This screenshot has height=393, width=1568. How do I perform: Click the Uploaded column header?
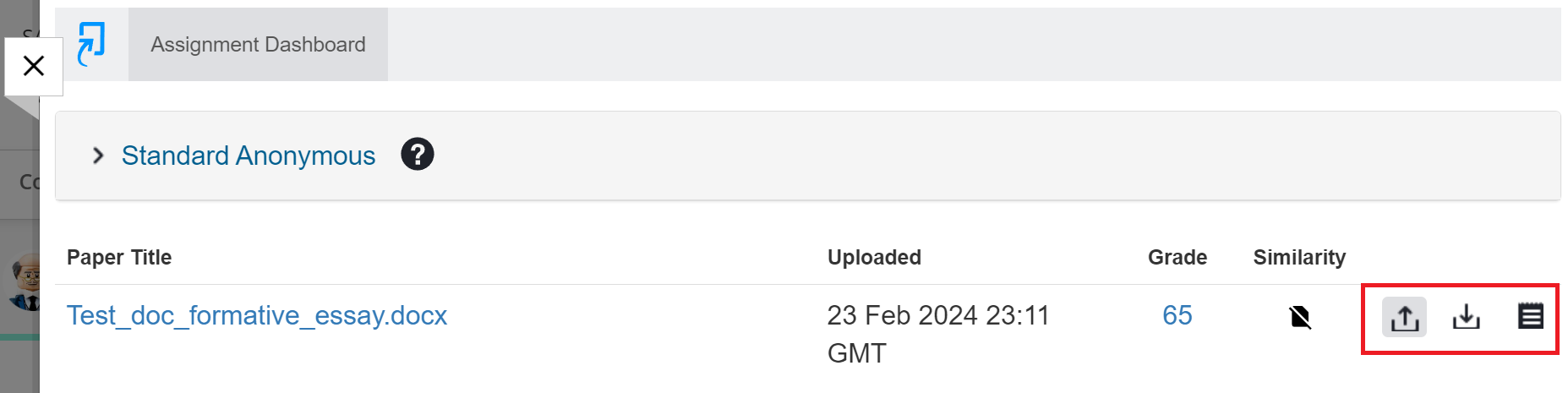(874, 258)
